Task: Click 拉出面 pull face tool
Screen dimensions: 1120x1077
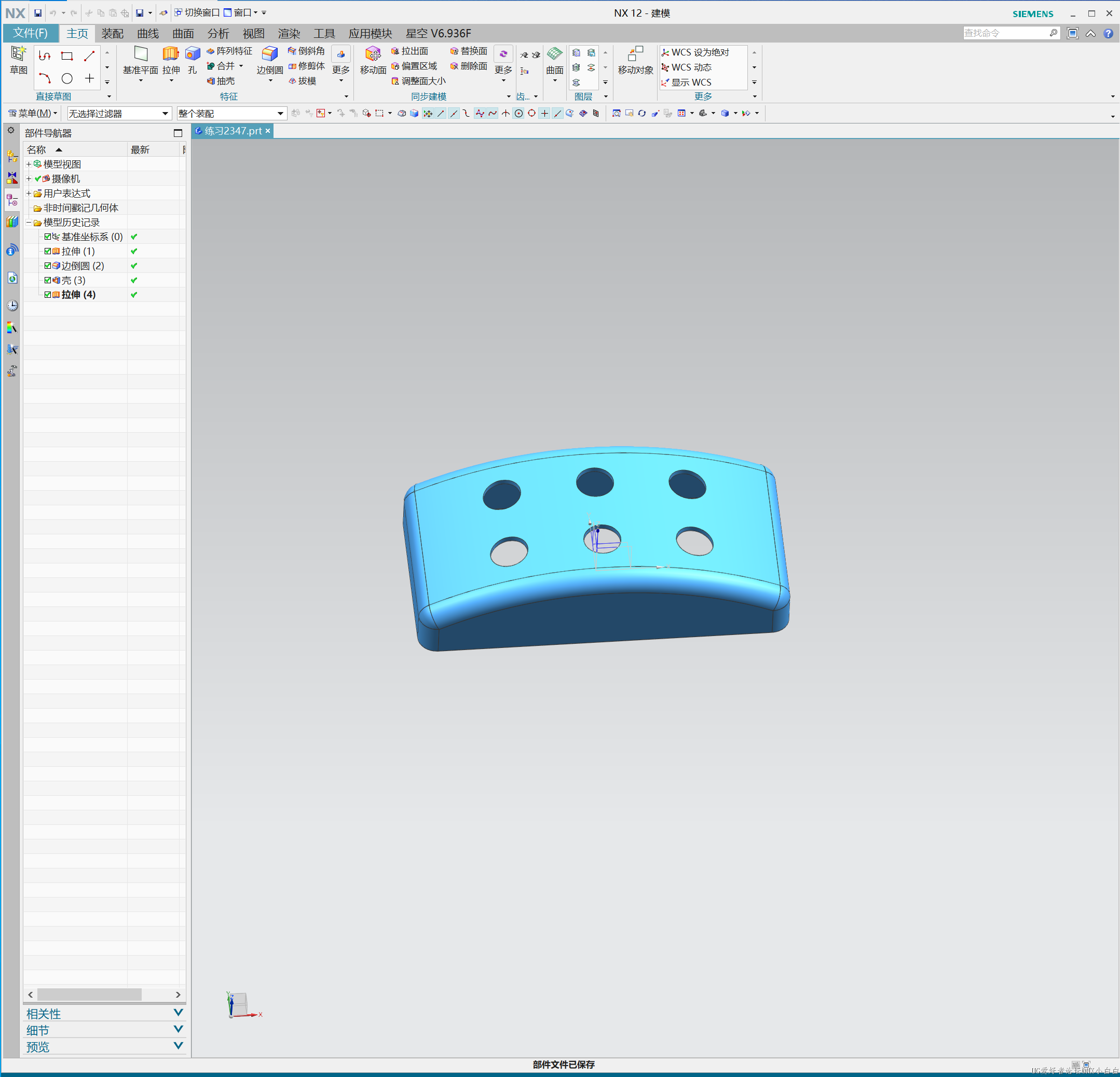Action: click(409, 51)
